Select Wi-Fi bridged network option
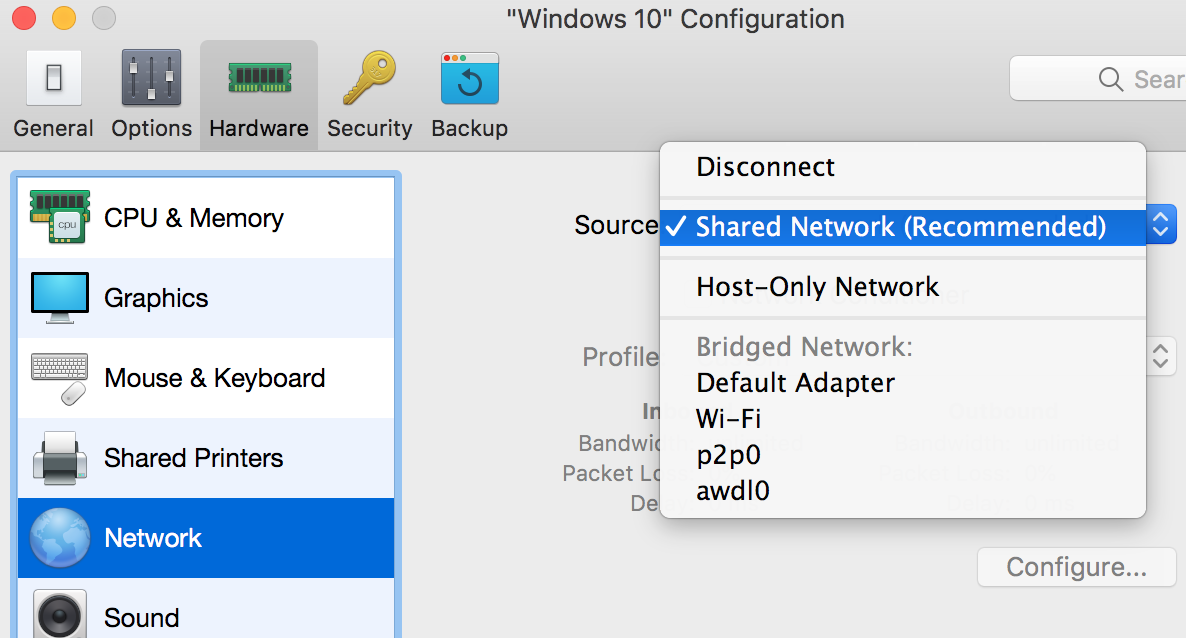 click(x=728, y=419)
